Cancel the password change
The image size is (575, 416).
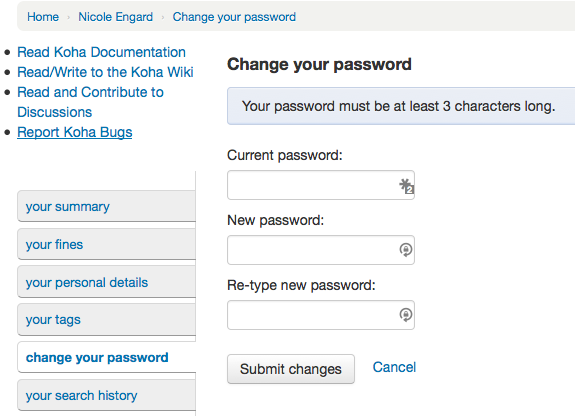pyautogui.click(x=394, y=367)
